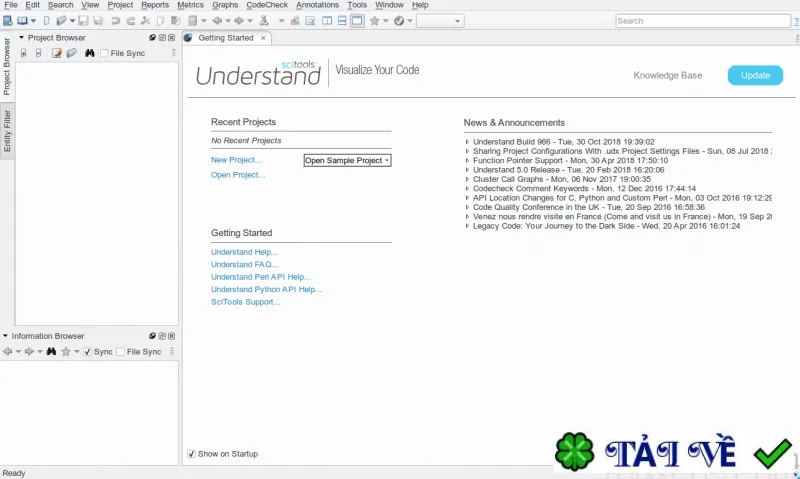800x479 pixels.
Task: Open the Annotations menu
Action: (x=317, y=5)
